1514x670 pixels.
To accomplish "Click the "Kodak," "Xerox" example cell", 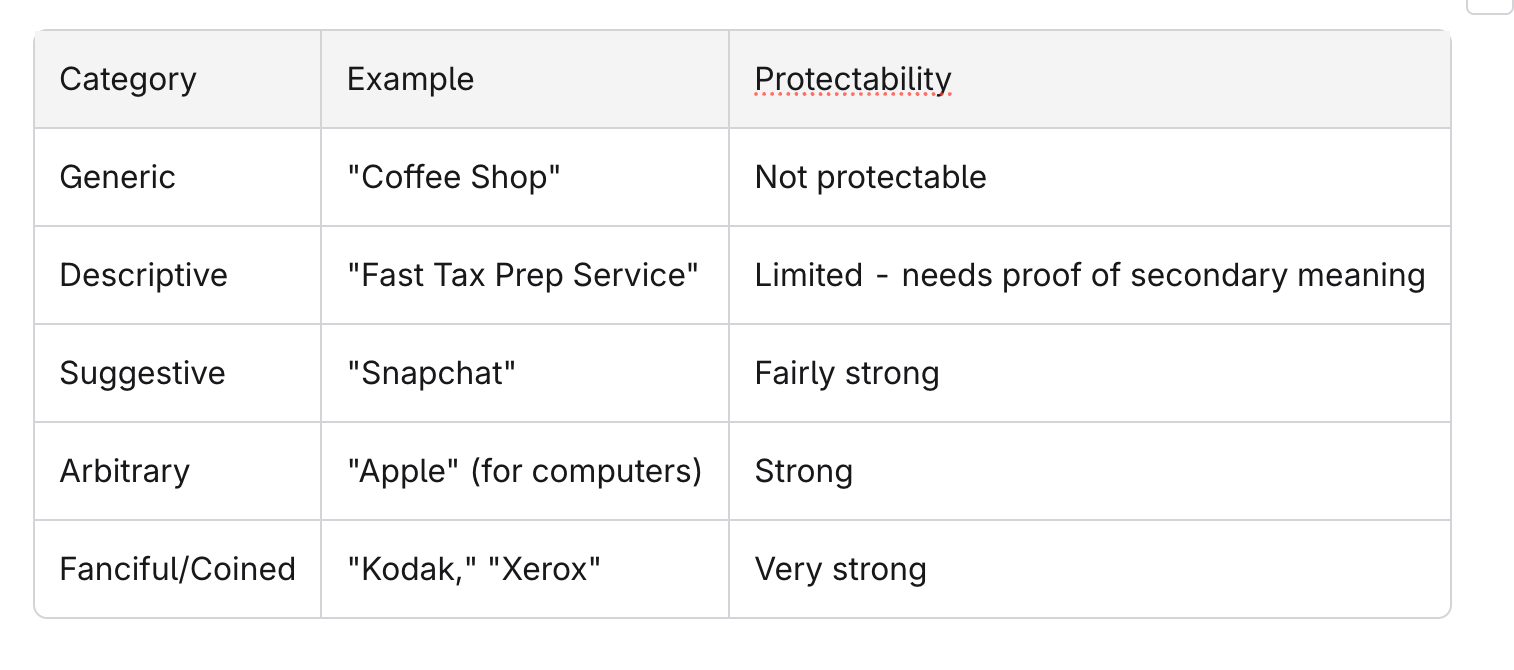I will pyautogui.click(x=525, y=569).
